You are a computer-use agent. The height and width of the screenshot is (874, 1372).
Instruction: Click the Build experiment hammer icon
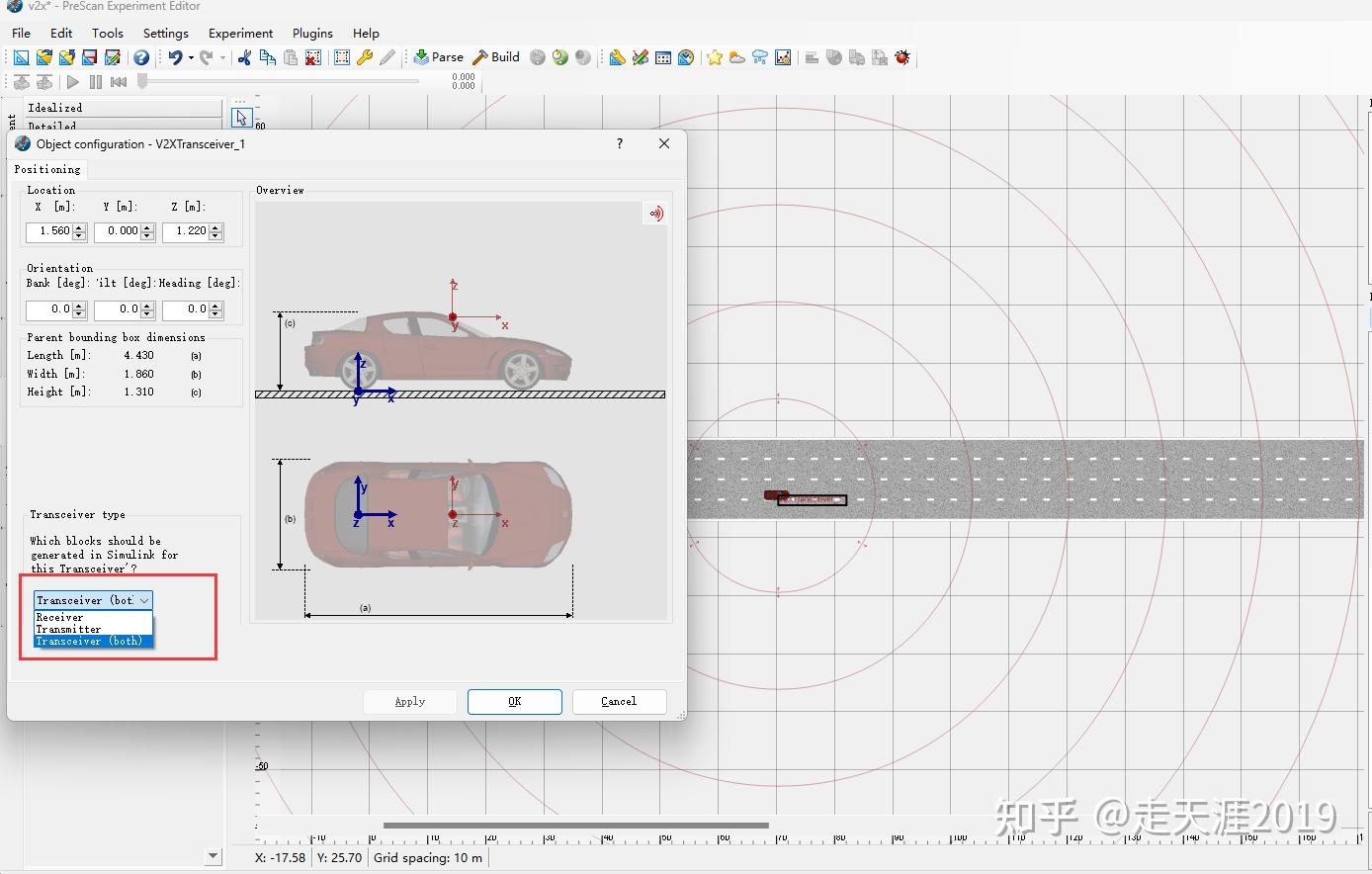(x=481, y=57)
